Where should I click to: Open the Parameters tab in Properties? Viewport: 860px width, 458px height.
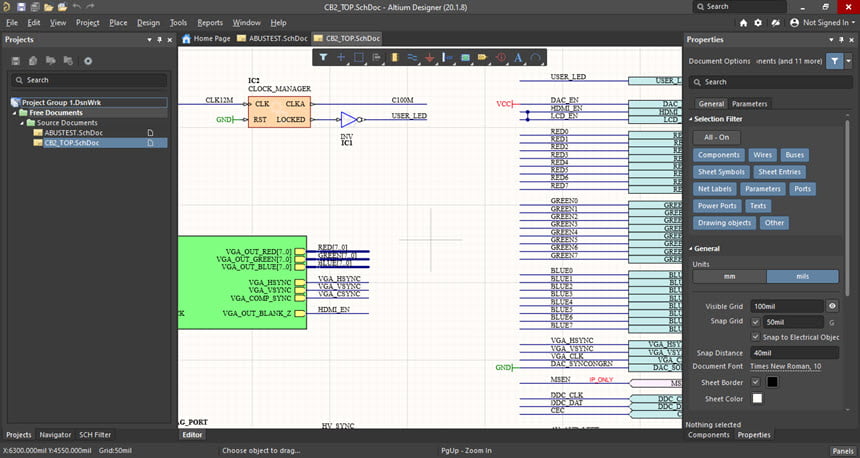point(749,104)
